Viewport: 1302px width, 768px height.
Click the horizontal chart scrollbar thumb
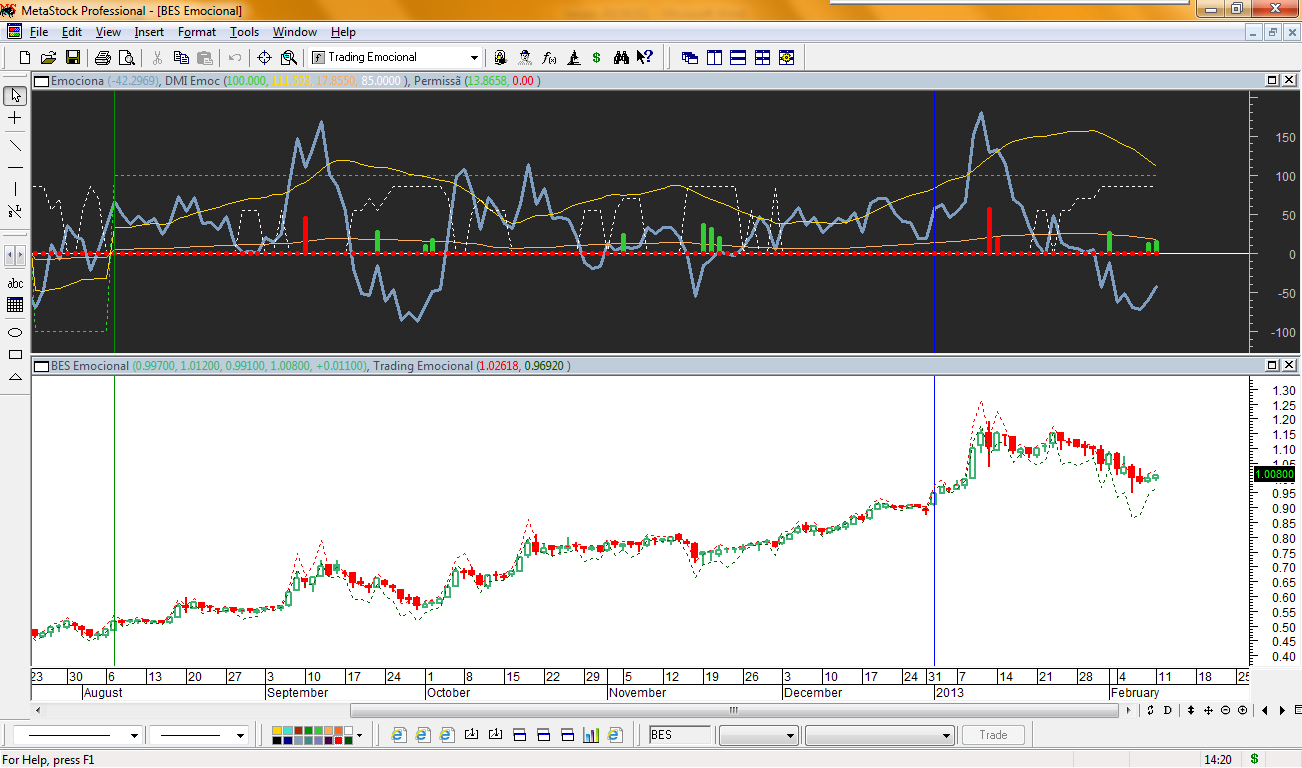pyautogui.click(x=733, y=710)
